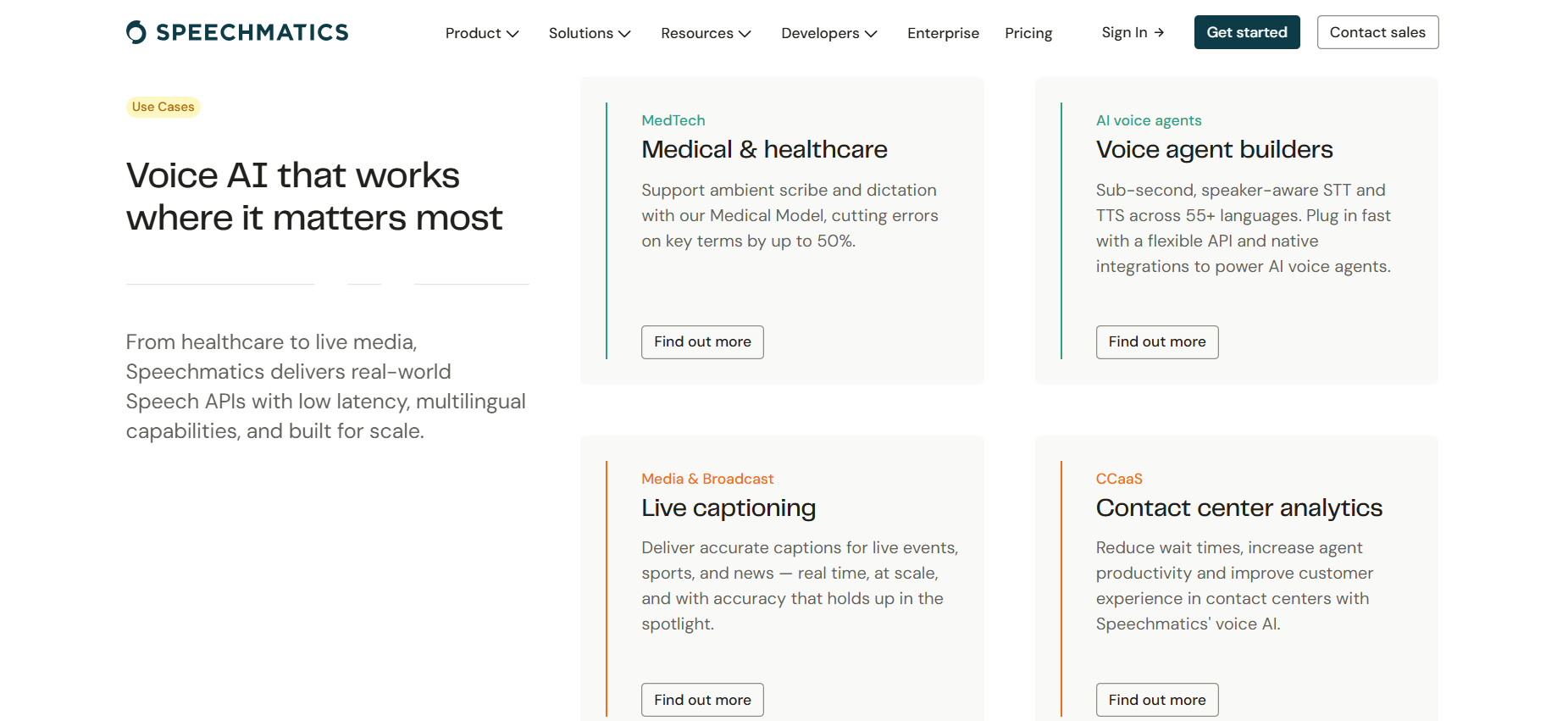Open the Solutions dropdown menu
This screenshot has width=1568, height=721.
click(590, 33)
